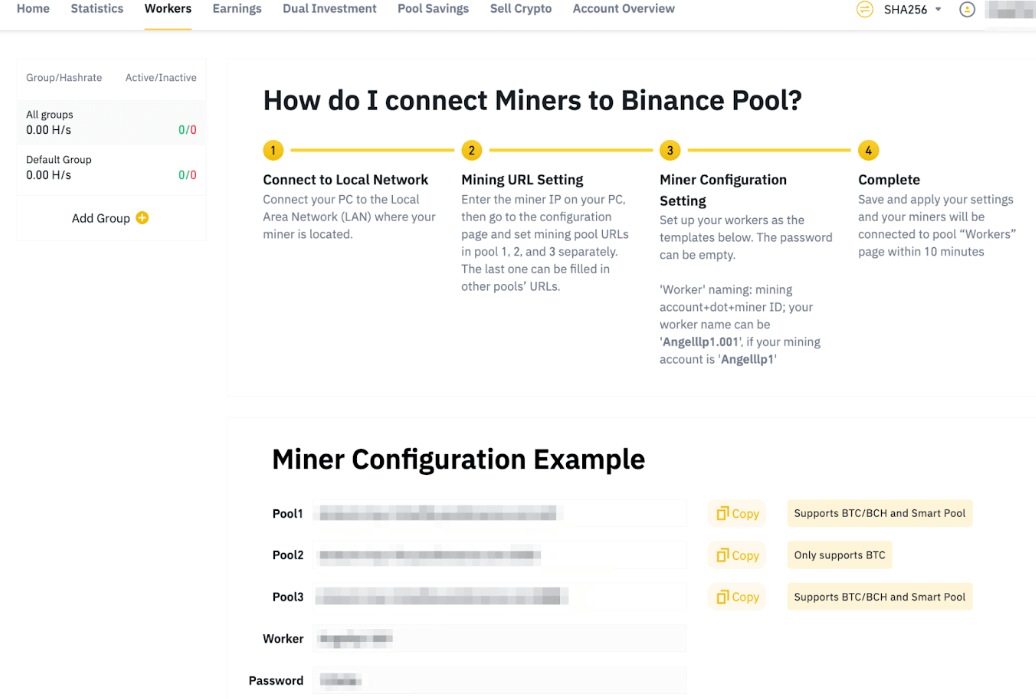Select the Default Group row
This screenshot has width=1036, height=699.
pos(111,167)
